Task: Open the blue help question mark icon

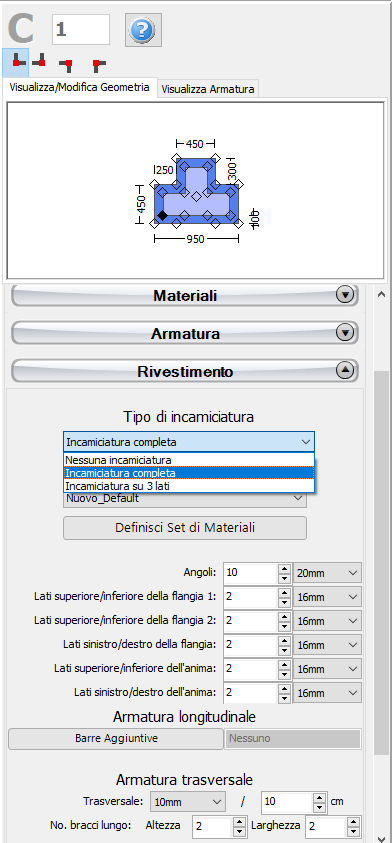Action: coord(143,30)
